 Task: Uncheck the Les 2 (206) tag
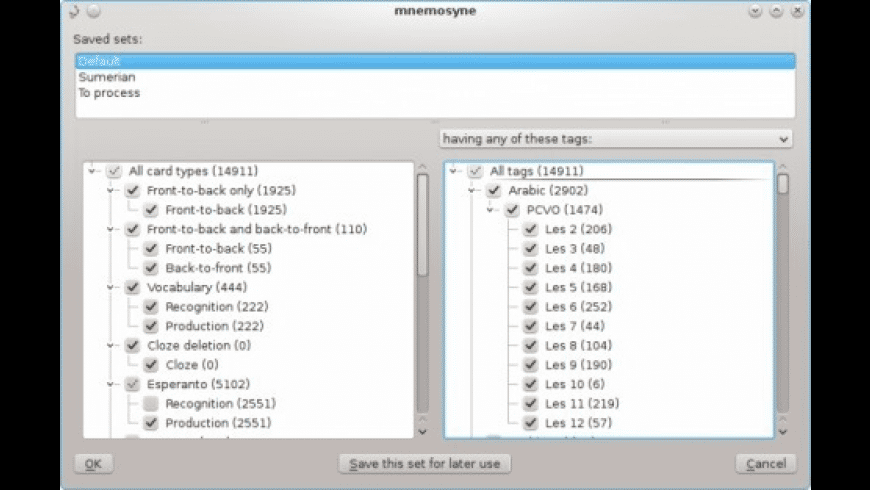pos(530,229)
